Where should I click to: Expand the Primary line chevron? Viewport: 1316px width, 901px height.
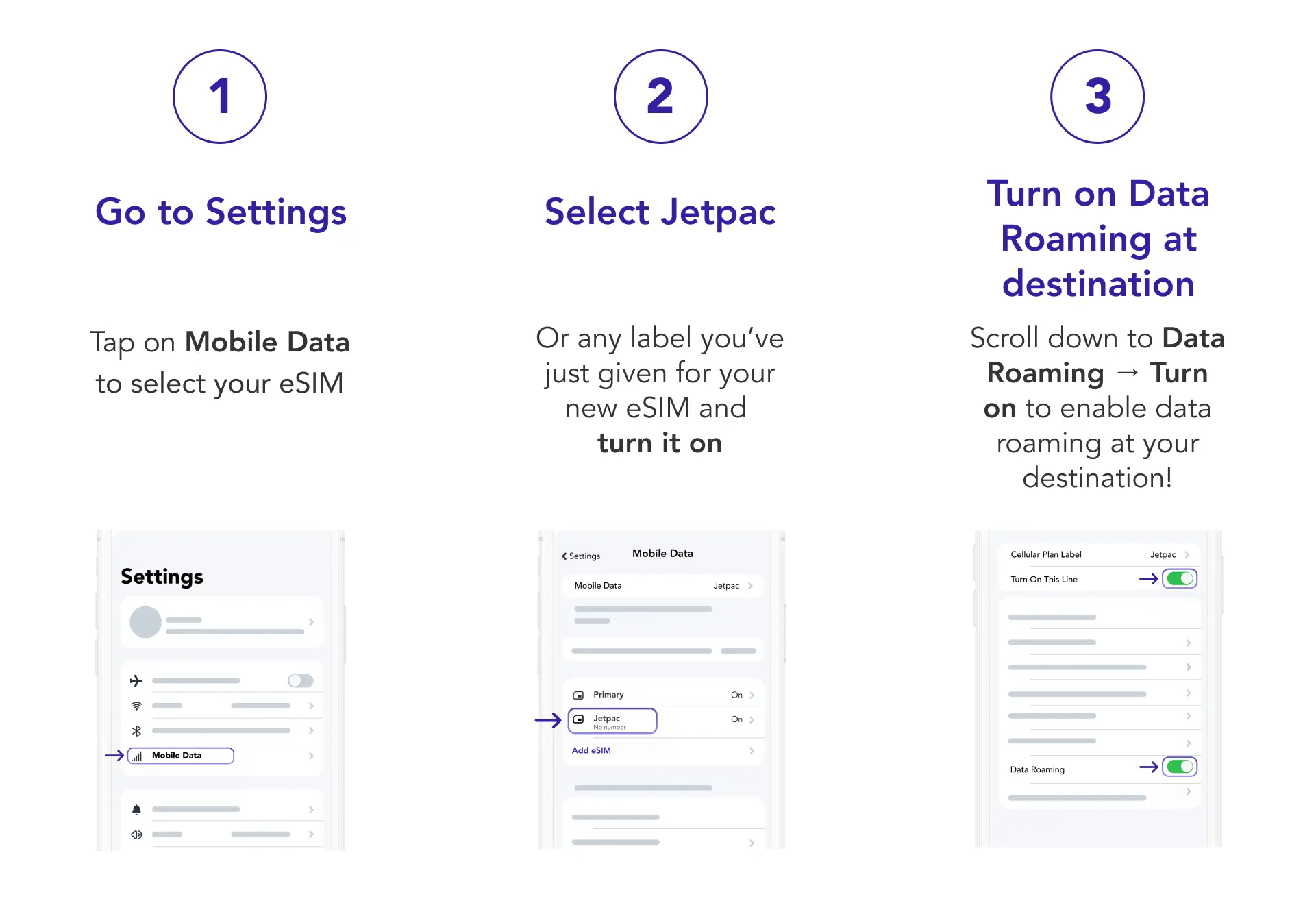click(752, 695)
